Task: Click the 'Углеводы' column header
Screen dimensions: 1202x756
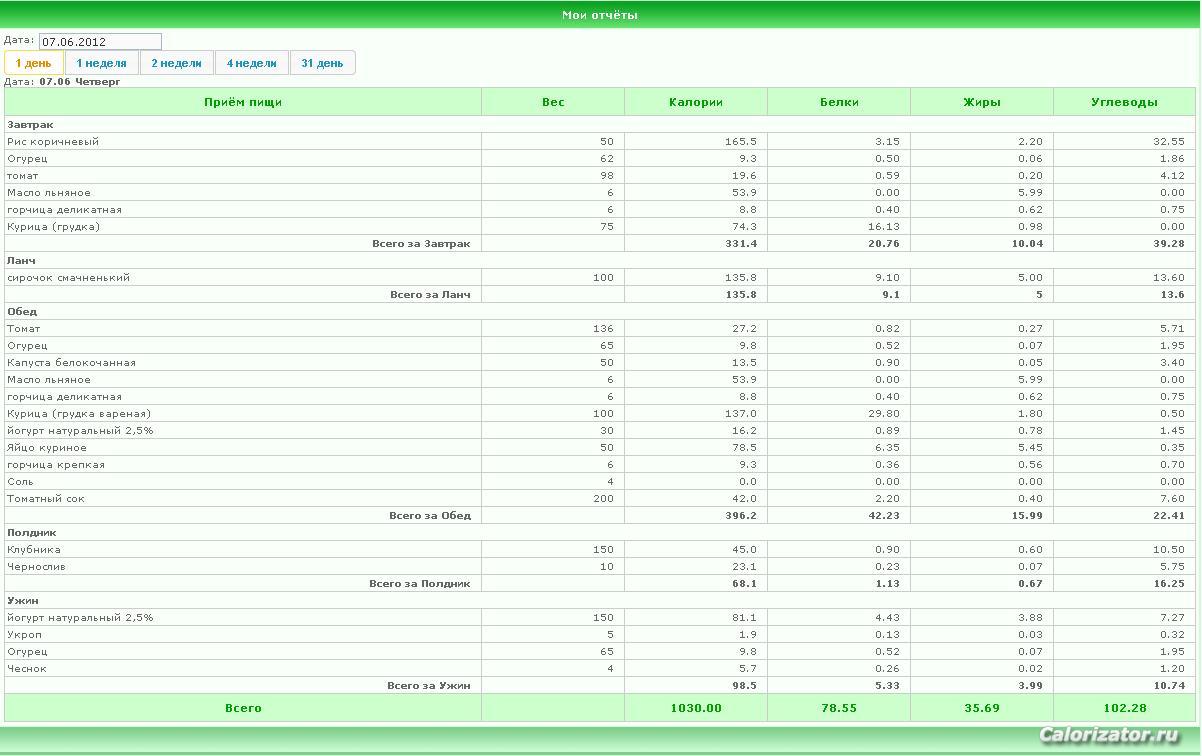Action: [x=1125, y=102]
